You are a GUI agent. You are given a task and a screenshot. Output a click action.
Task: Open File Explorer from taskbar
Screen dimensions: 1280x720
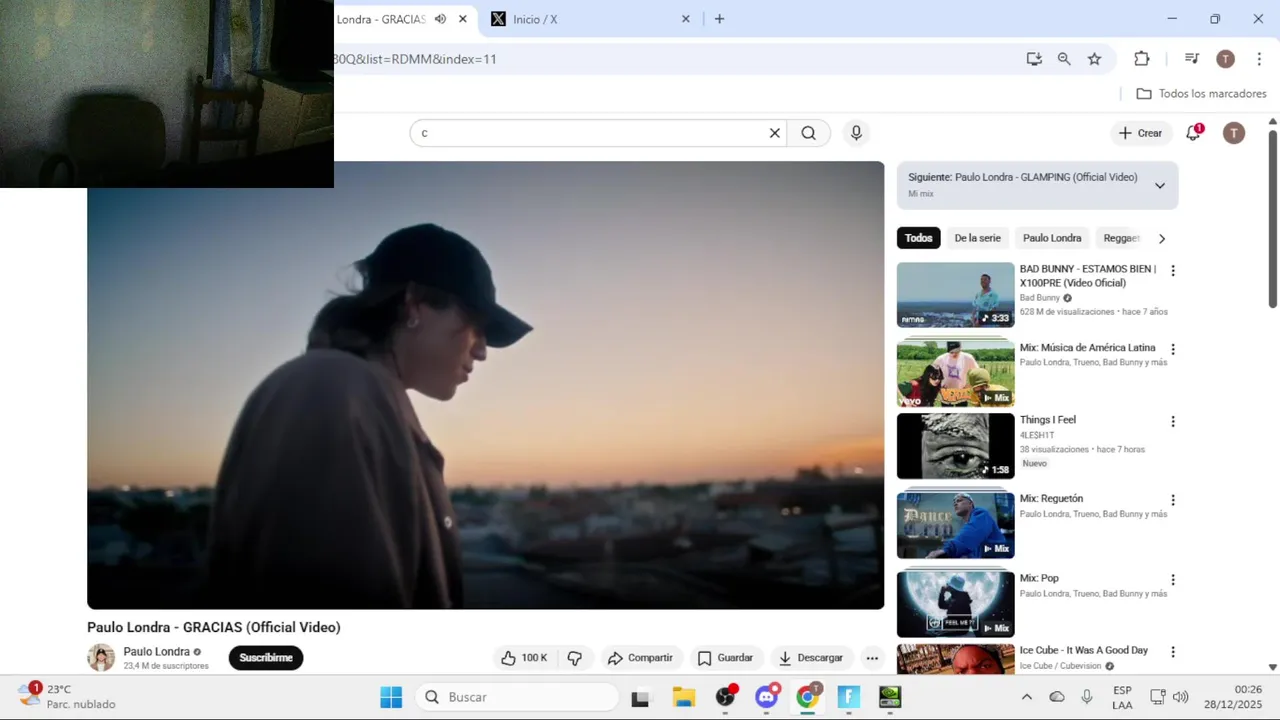click(683, 697)
